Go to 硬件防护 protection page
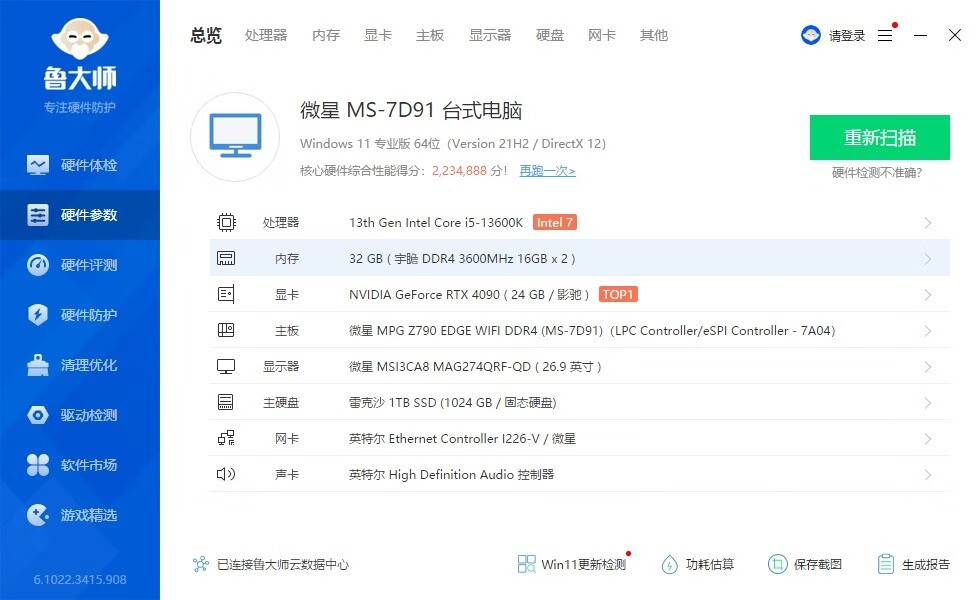The height and width of the screenshot is (600, 980). (80, 315)
